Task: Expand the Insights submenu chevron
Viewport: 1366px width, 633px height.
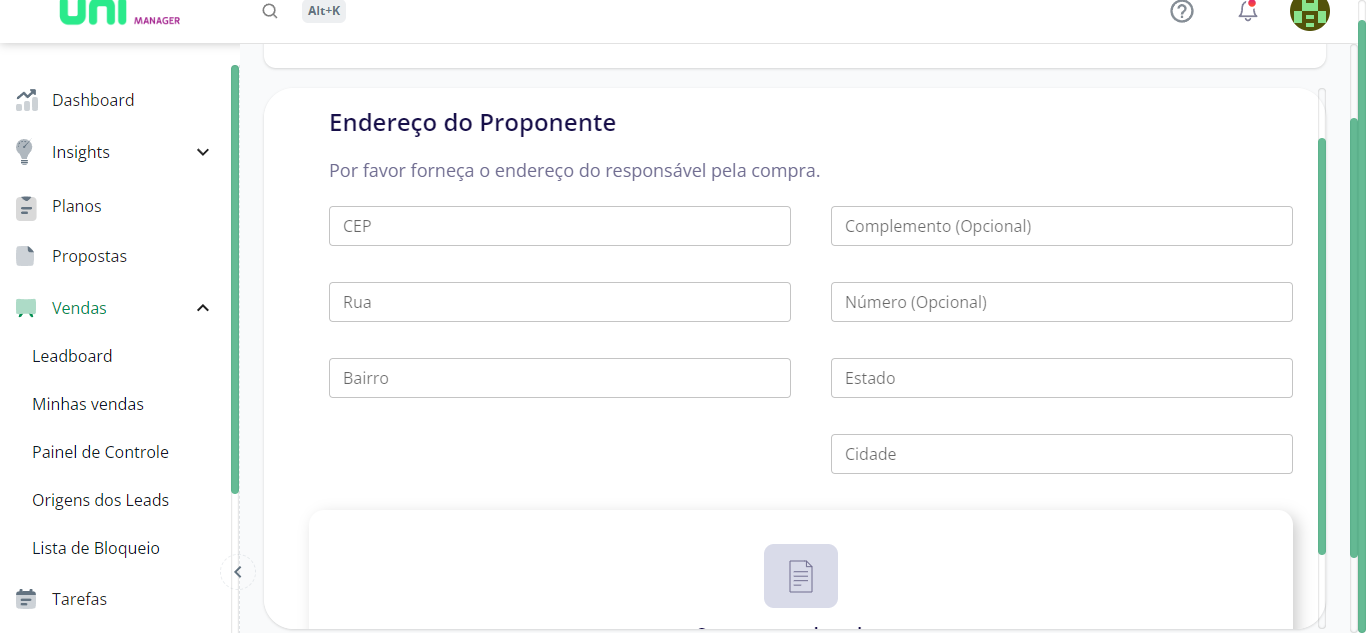Action: tap(203, 153)
